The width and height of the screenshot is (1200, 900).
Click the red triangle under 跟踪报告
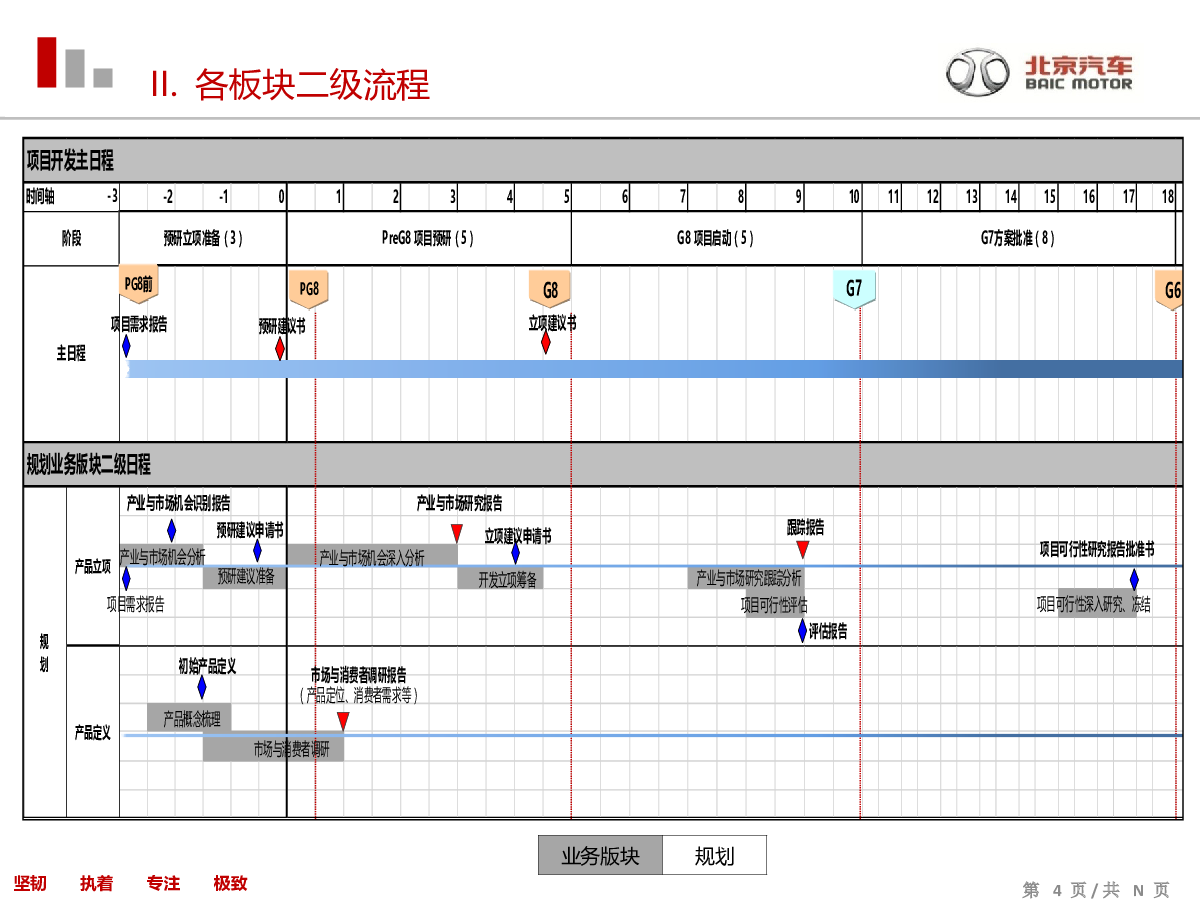tap(802, 549)
